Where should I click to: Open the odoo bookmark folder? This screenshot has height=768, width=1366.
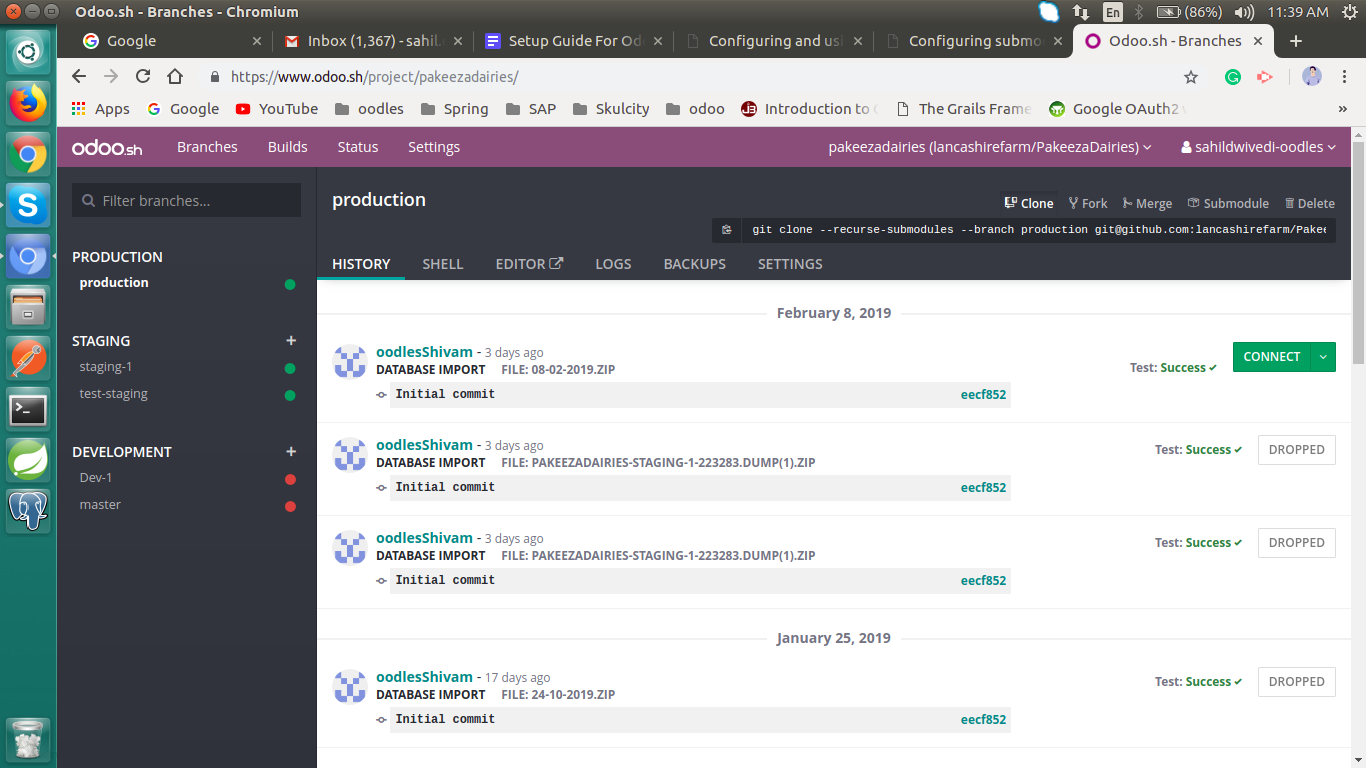pos(695,109)
